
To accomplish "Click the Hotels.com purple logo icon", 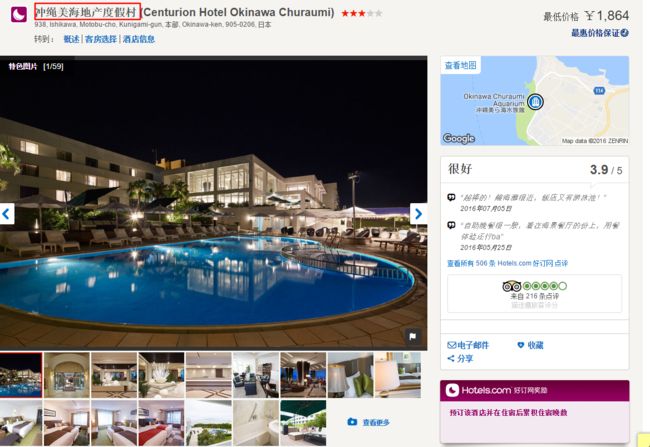I will click(19, 15).
